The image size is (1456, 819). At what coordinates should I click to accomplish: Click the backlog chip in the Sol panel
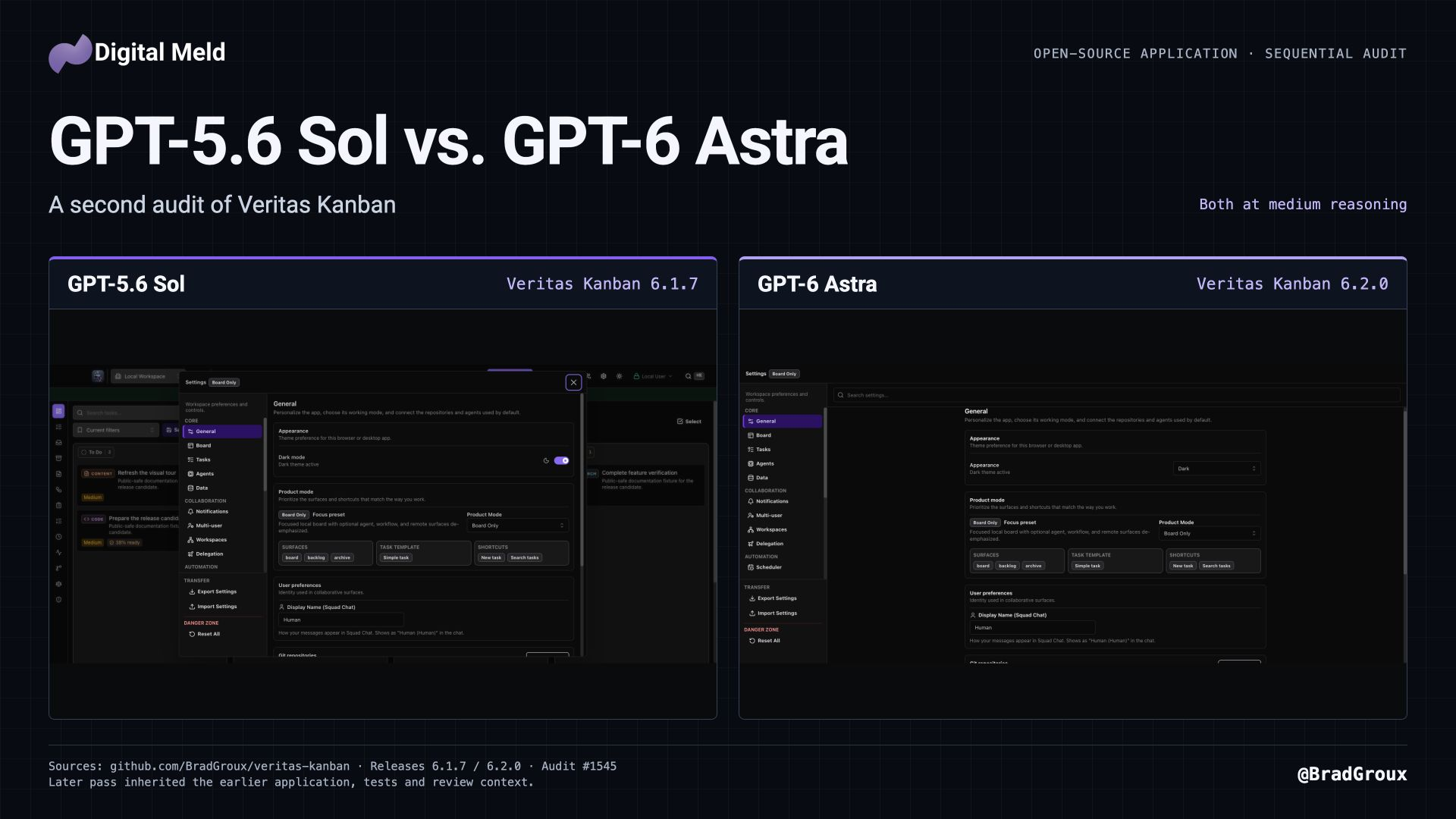[x=316, y=557]
